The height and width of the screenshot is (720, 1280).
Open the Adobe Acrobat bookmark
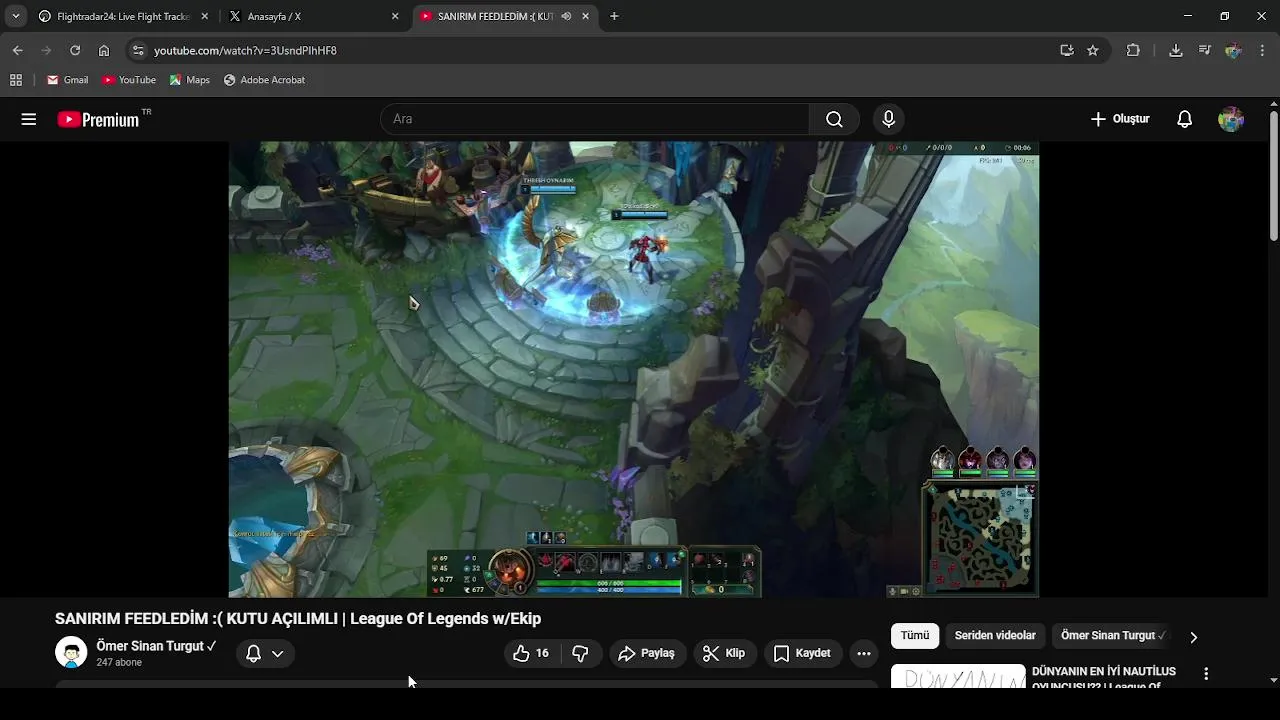click(x=264, y=80)
